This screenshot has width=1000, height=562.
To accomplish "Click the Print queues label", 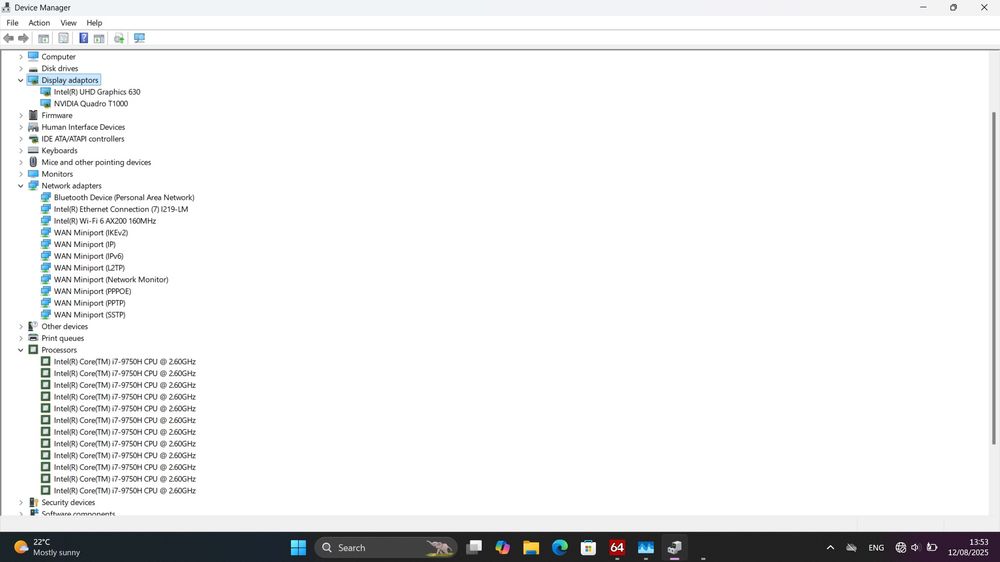I will click(62, 338).
